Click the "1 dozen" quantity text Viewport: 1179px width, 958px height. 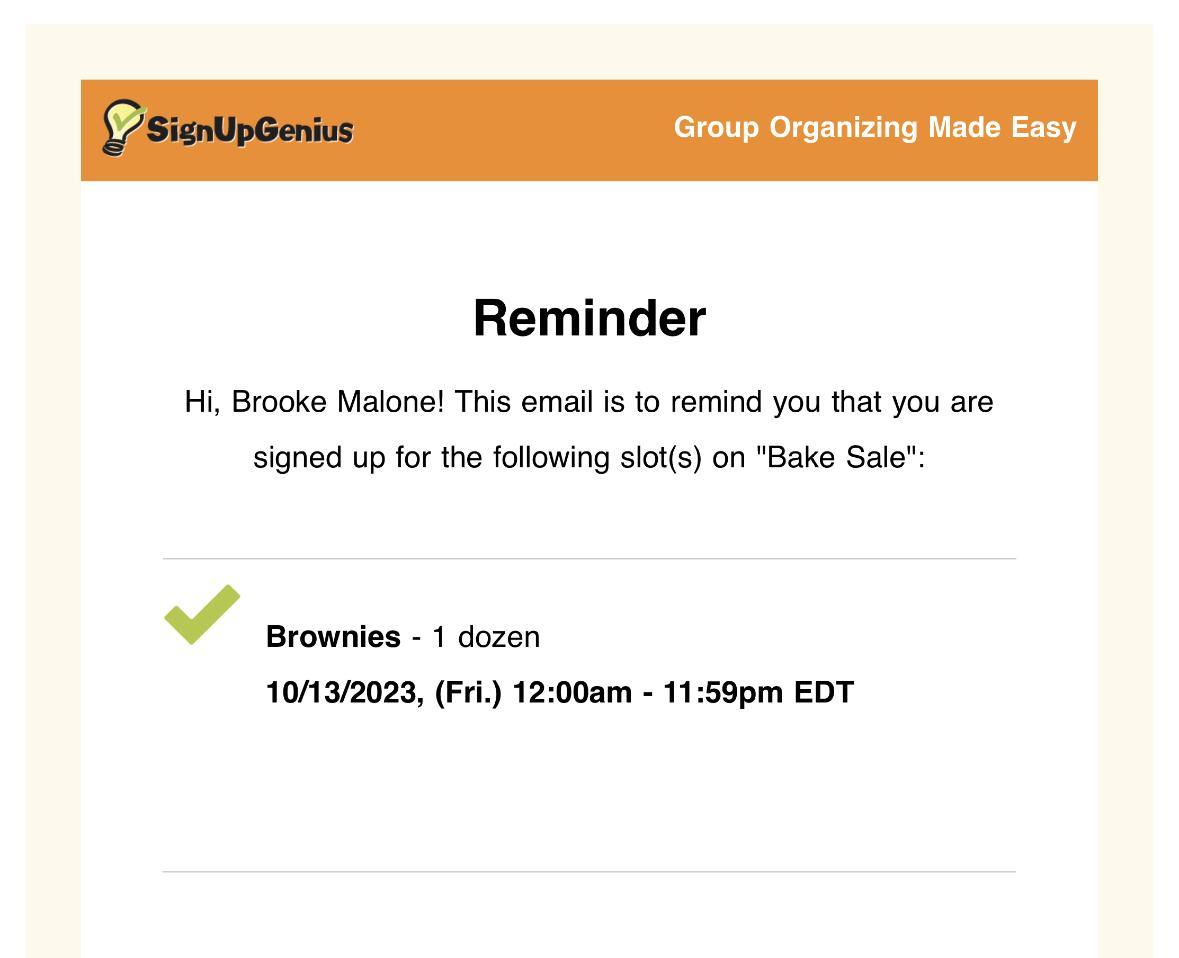click(486, 637)
